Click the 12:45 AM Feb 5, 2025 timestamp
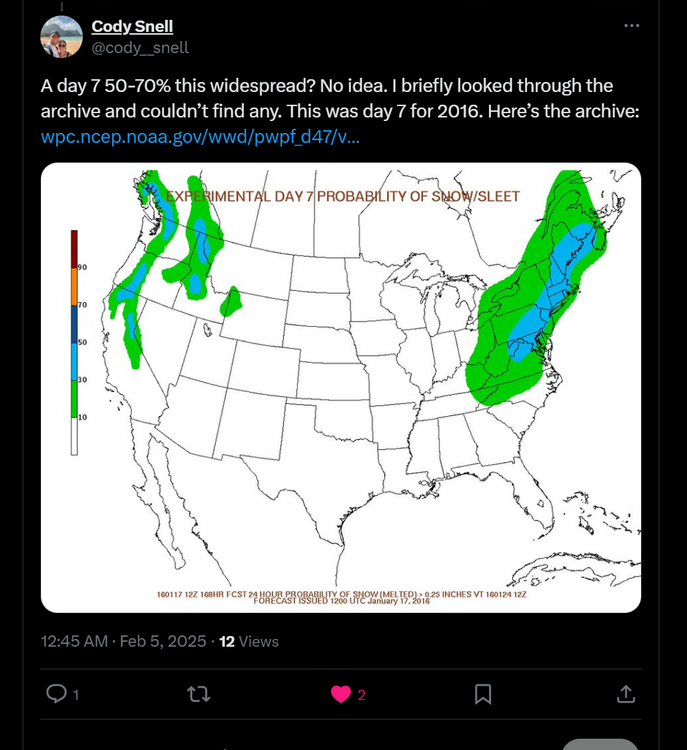 coord(123,641)
